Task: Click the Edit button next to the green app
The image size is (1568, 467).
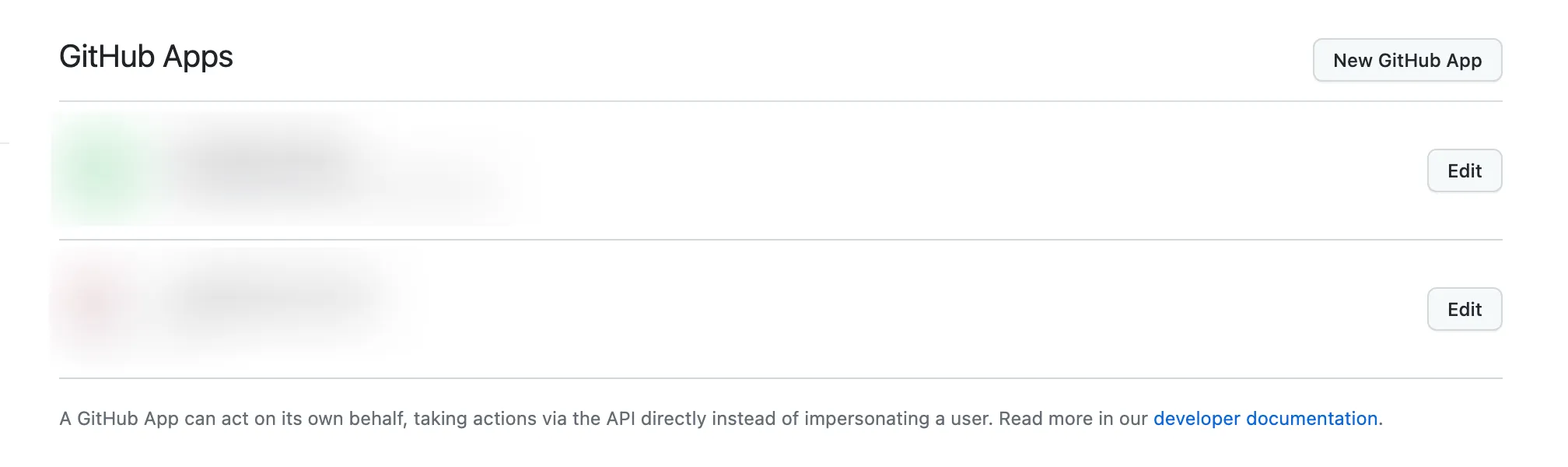Action: 1465,170
